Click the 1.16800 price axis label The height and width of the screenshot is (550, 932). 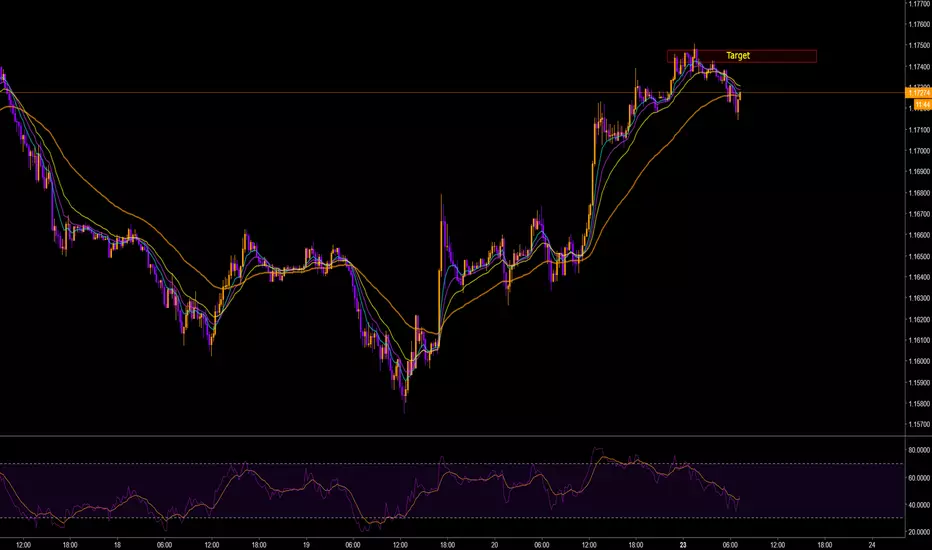[x=919, y=193]
